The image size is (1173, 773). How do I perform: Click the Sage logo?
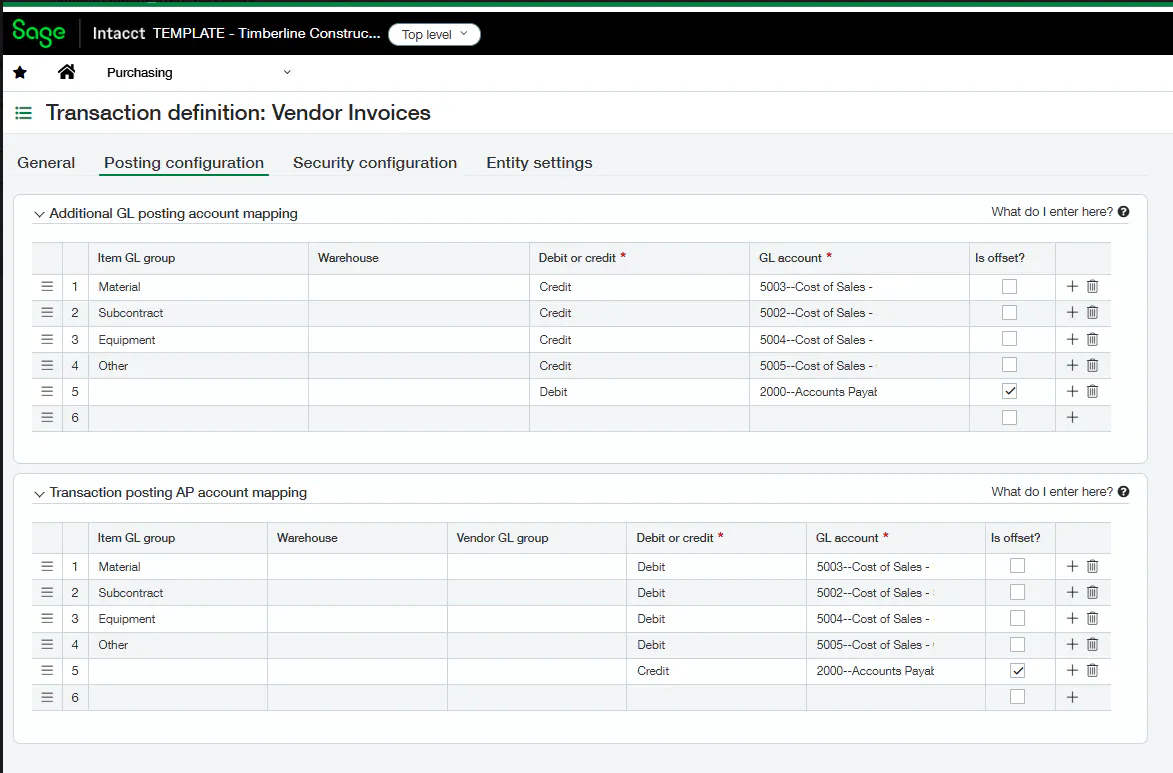click(39, 33)
